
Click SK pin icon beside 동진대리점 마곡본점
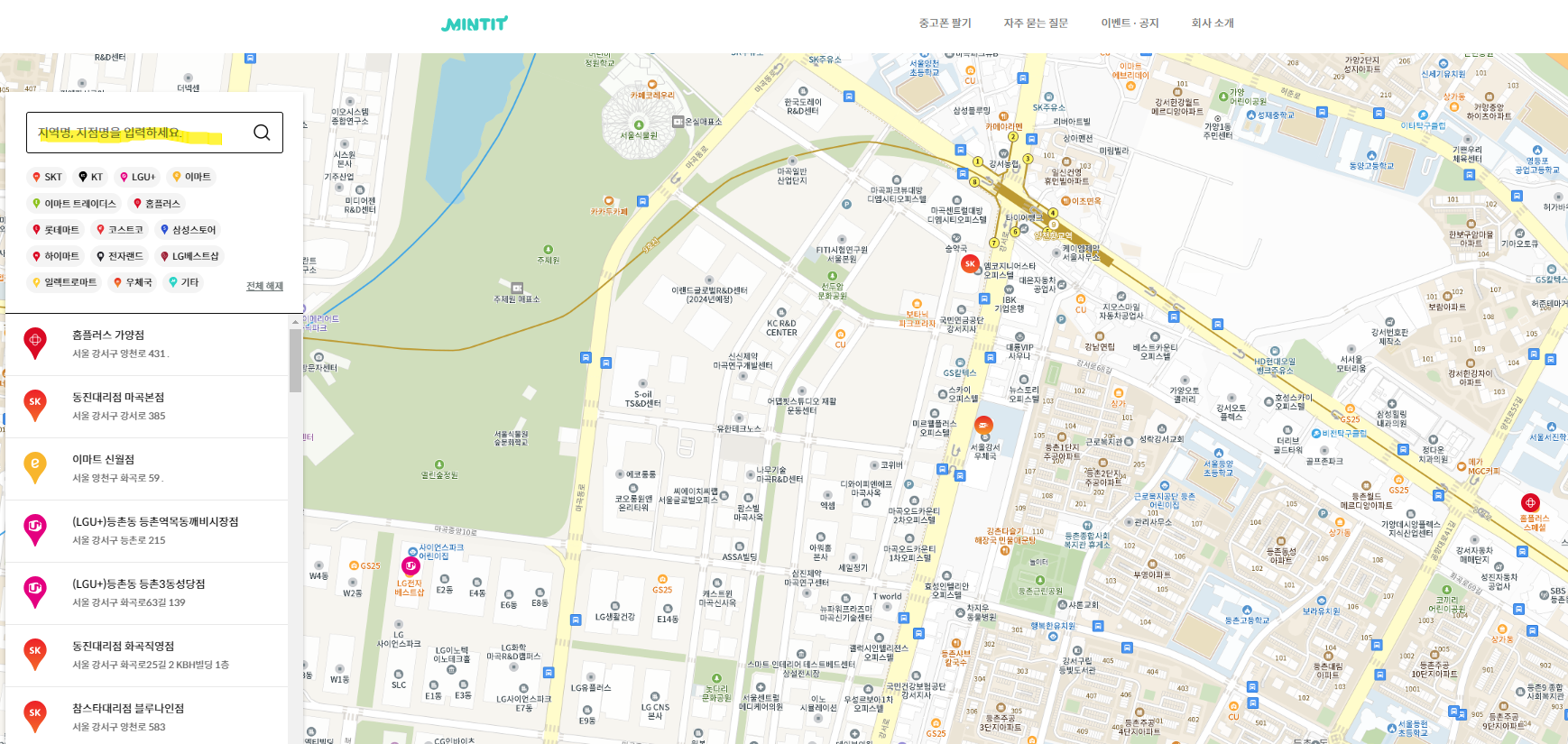[35, 406]
